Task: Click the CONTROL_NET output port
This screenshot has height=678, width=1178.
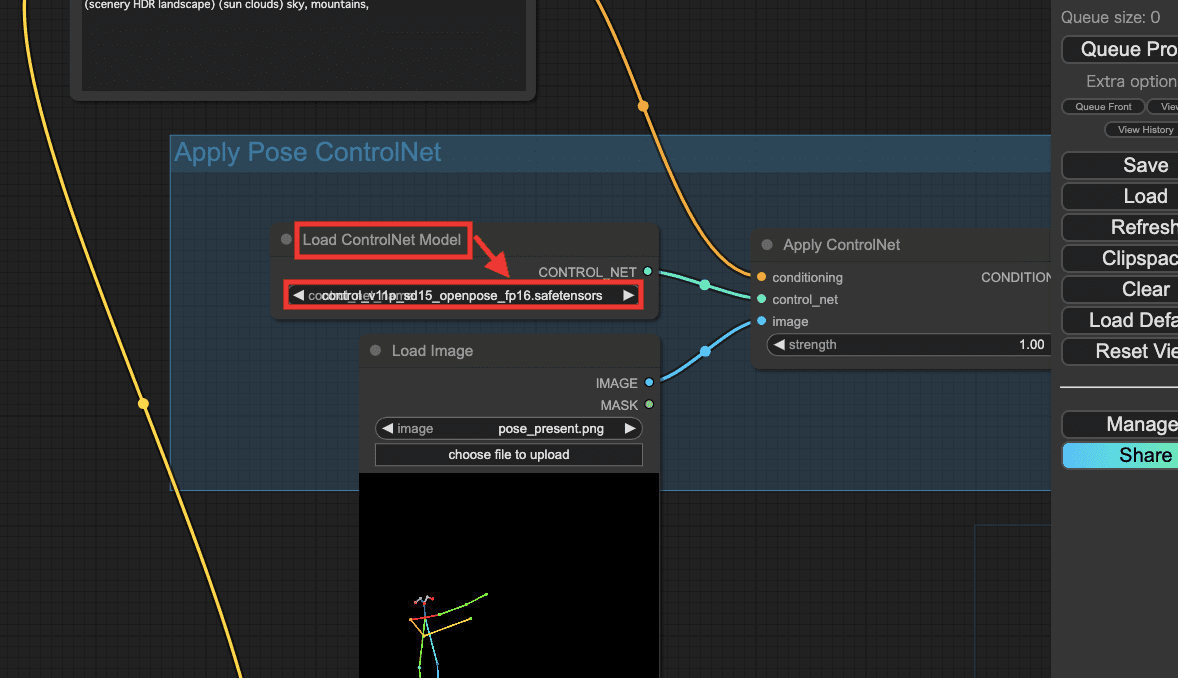Action: point(648,272)
